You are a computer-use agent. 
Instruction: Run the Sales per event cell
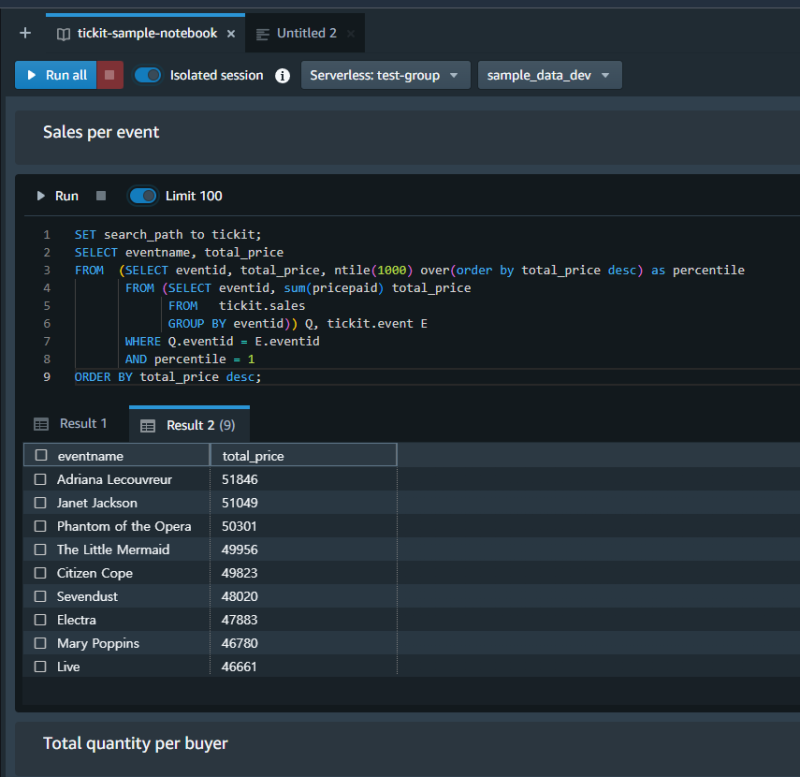pos(57,196)
